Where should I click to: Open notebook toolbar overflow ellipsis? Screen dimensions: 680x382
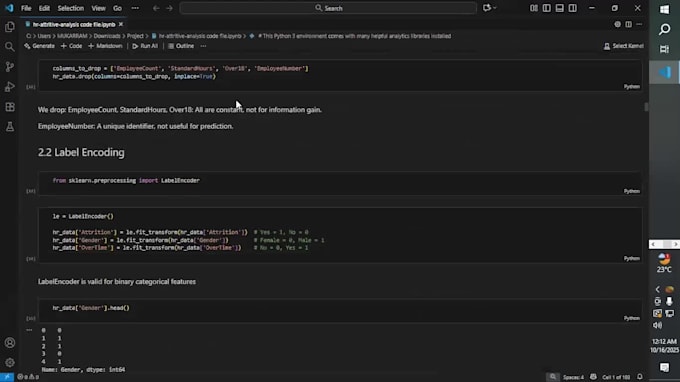[x=203, y=46]
